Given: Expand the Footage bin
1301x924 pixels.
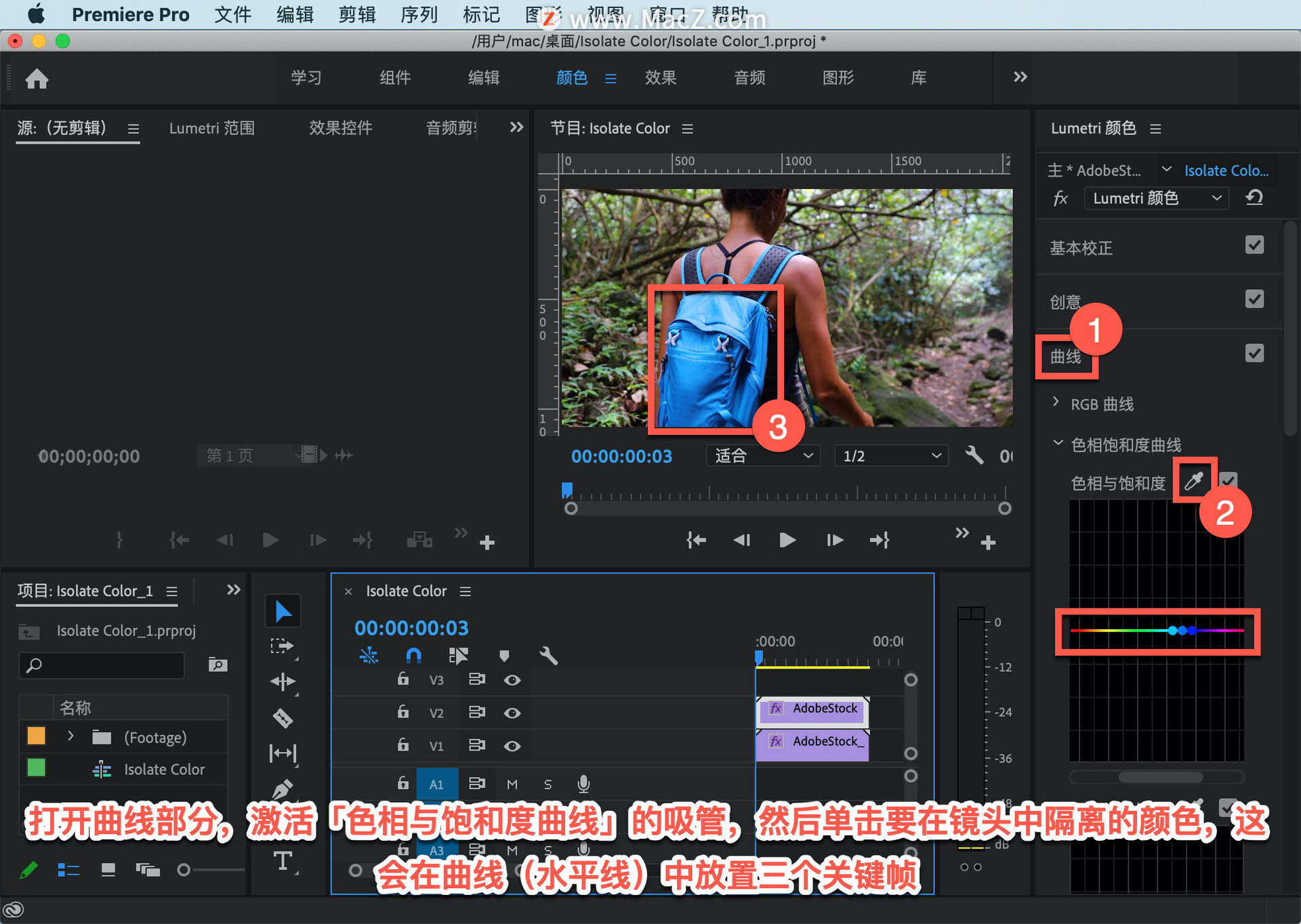Looking at the screenshot, I should (x=70, y=736).
